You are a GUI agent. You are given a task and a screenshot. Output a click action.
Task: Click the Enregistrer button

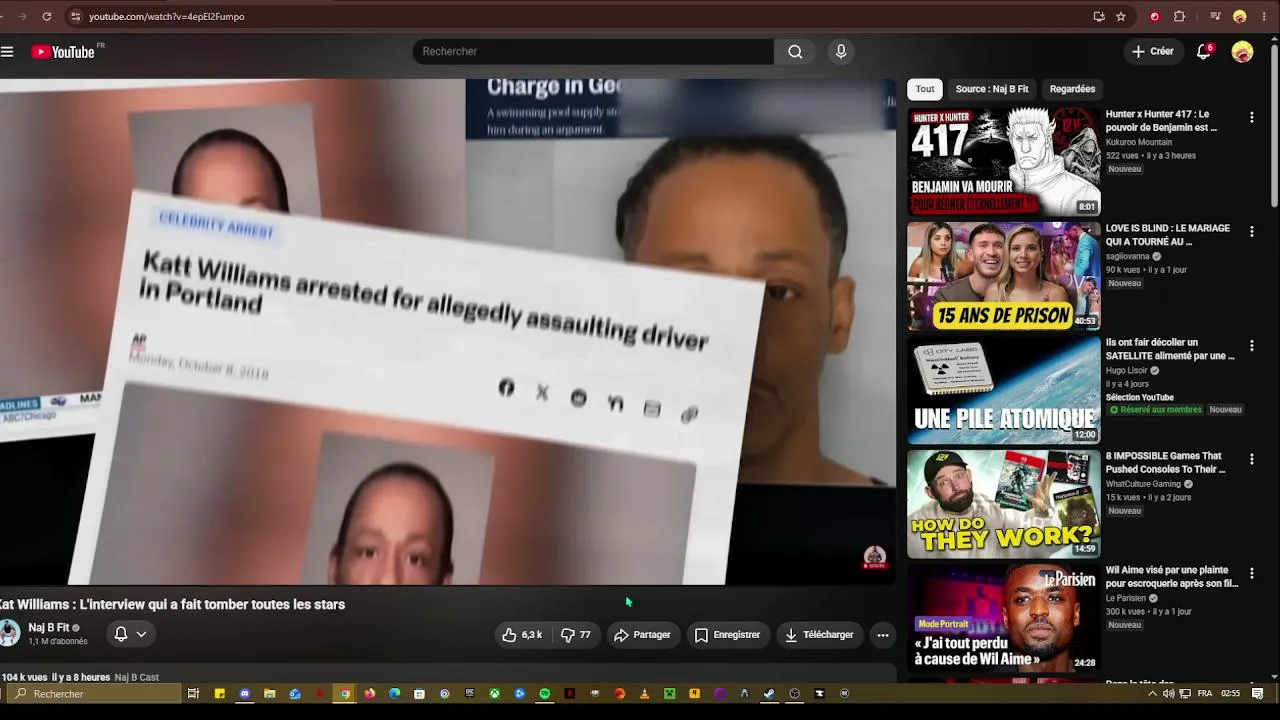pyautogui.click(x=727, y=635)
